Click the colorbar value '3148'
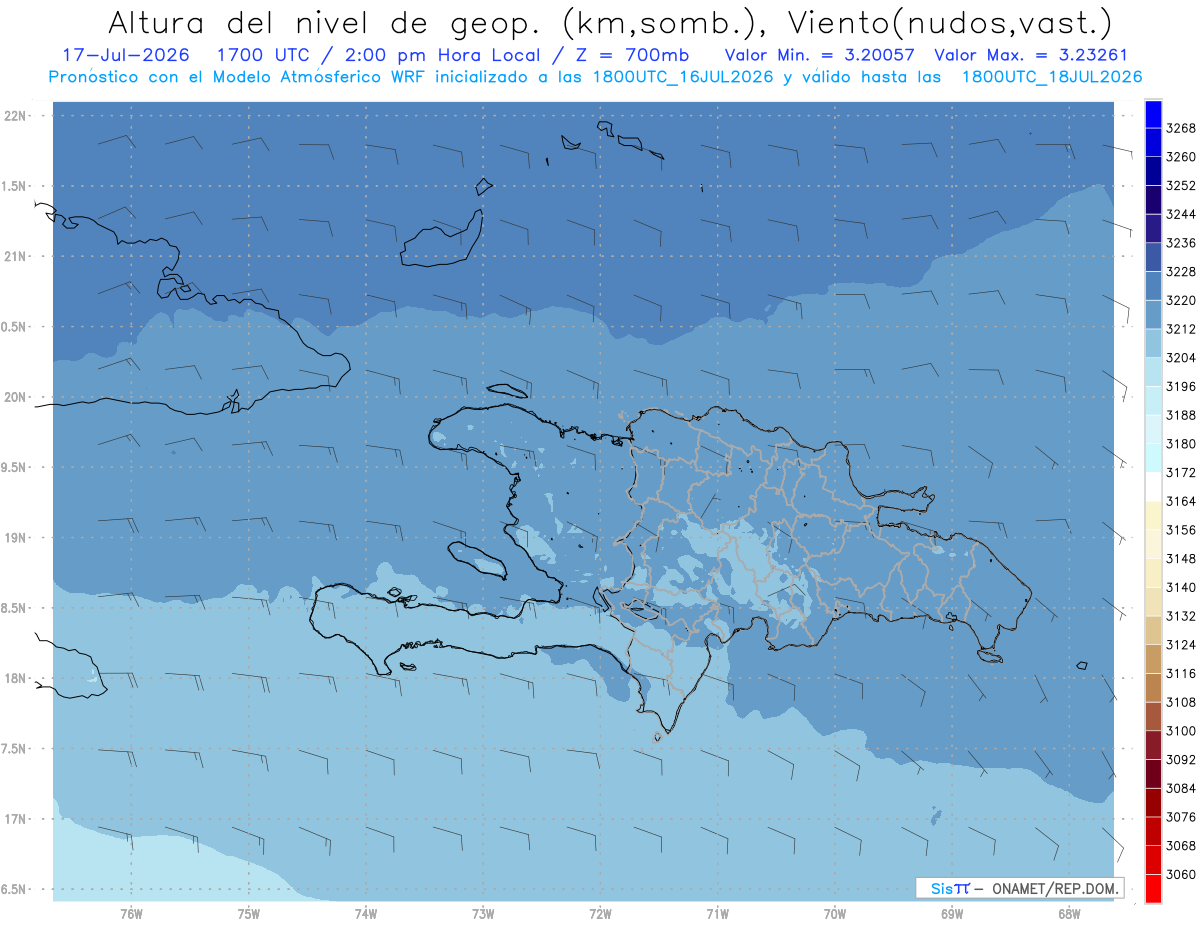1200x927 pixels. [1181, 559]
